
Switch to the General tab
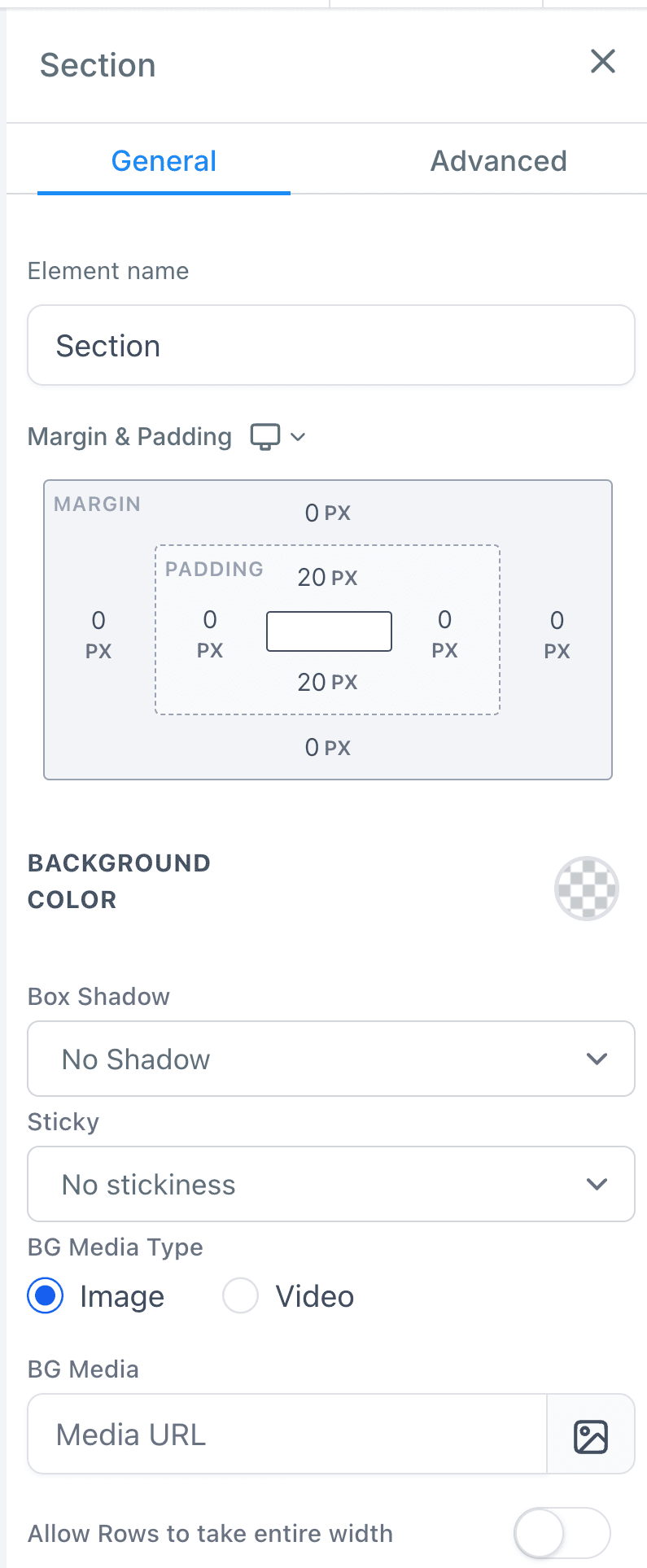coord(164,161)
